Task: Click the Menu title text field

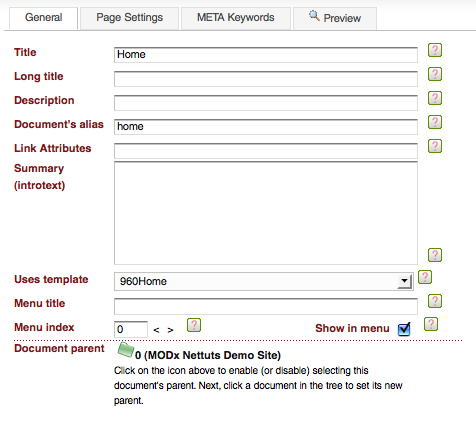Action: click(266, 306)
